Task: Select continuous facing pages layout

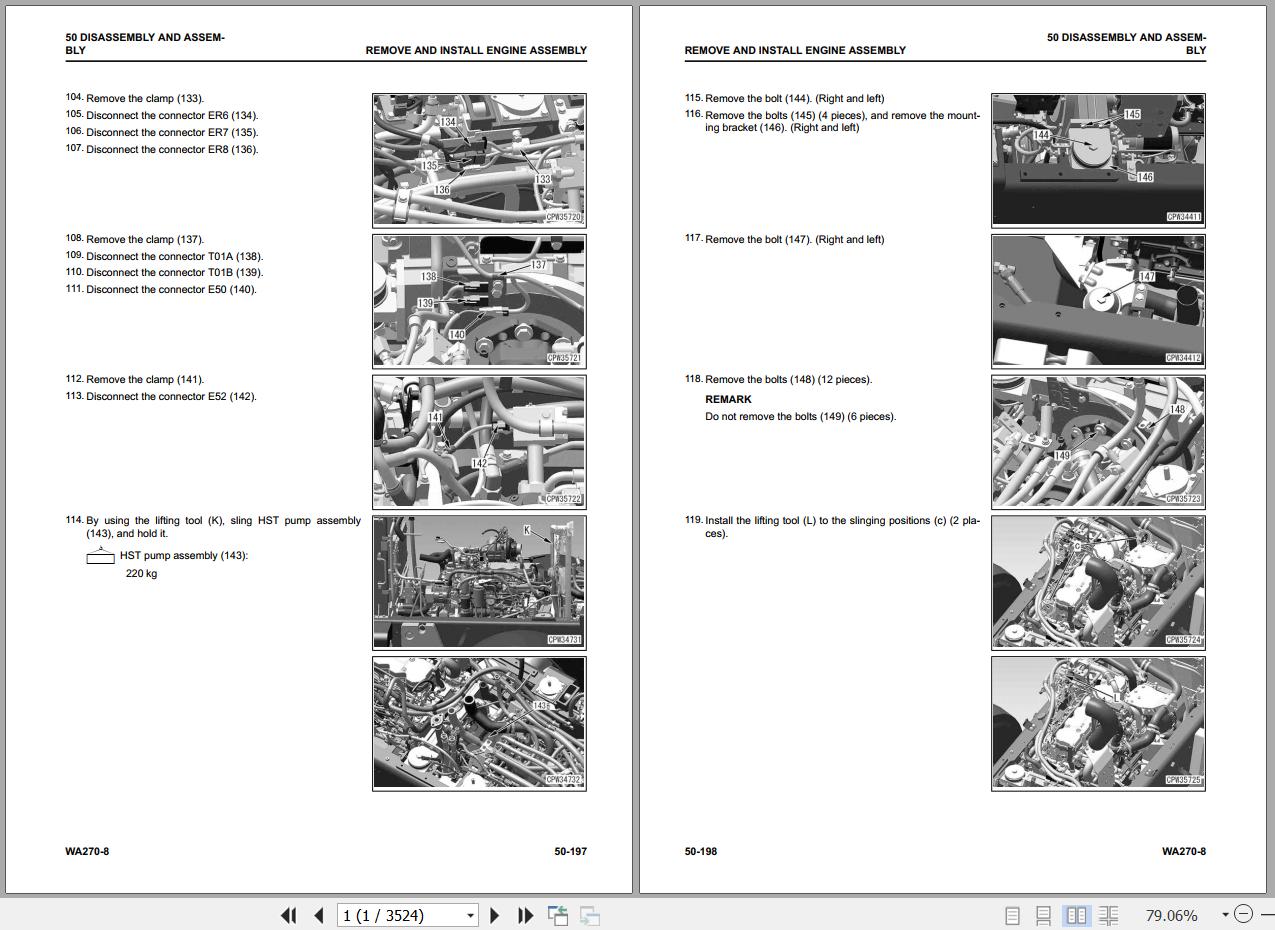Action: point(1108,915)
